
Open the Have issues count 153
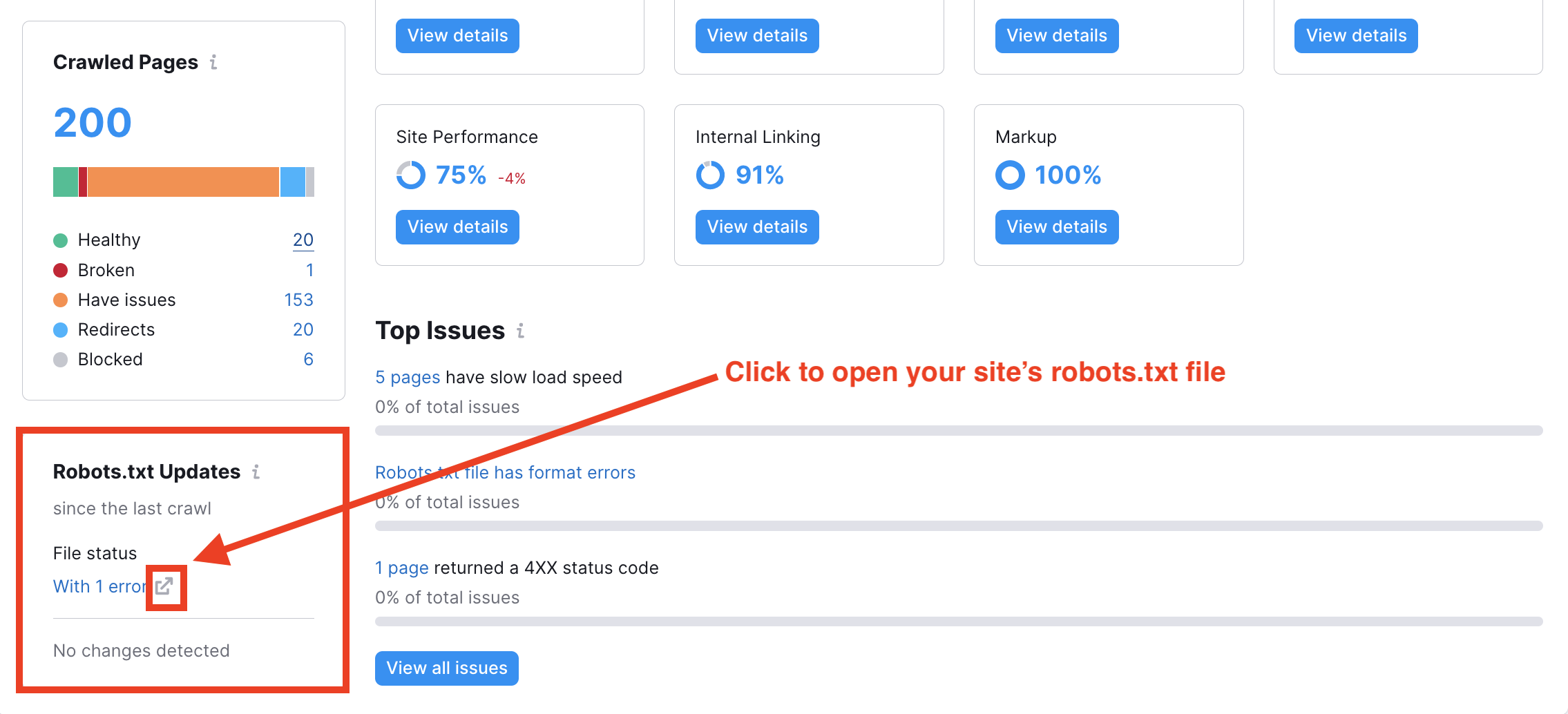coord(298,300)
